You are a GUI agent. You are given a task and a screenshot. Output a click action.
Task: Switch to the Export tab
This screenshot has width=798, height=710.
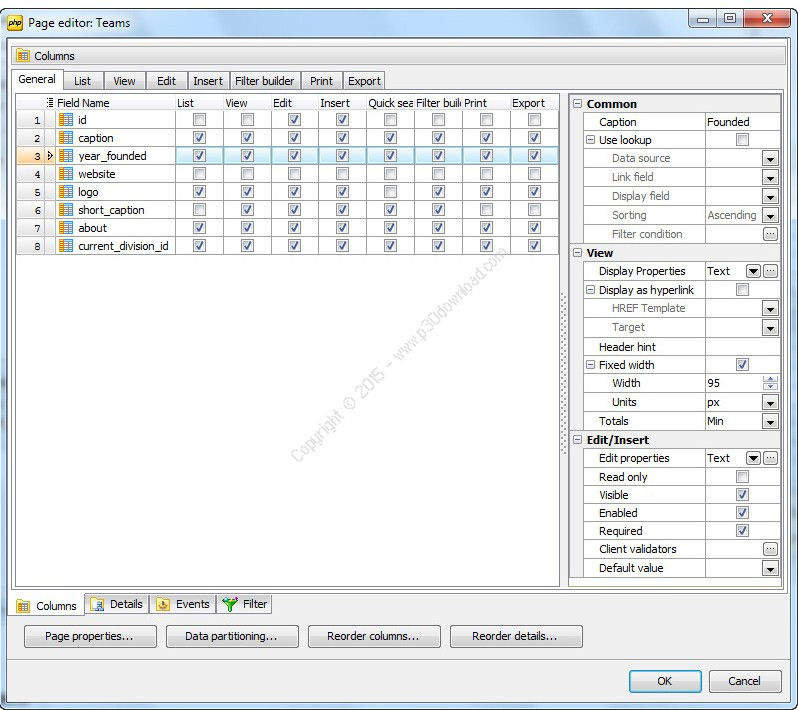(364, 81)
